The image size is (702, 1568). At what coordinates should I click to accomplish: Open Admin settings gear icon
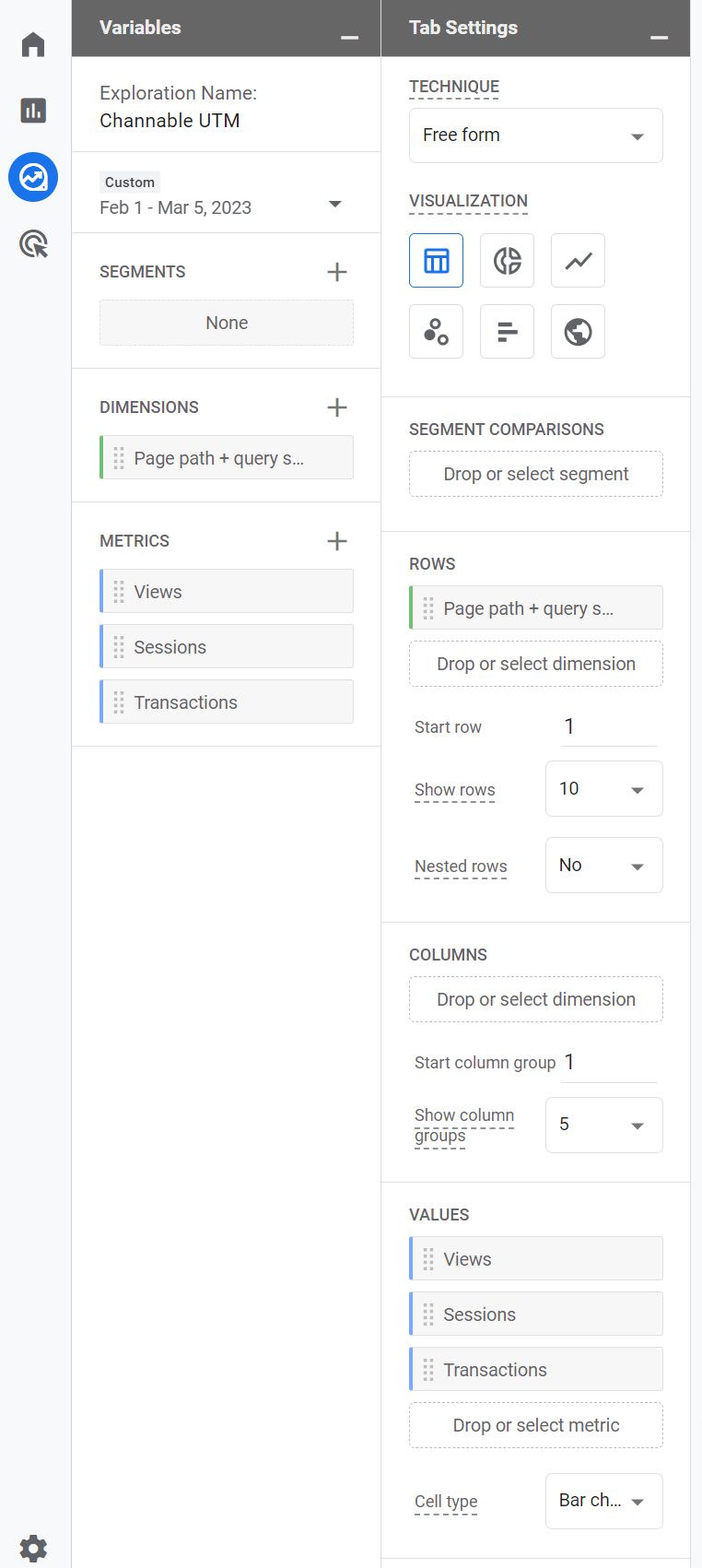tap(33, 1548)
